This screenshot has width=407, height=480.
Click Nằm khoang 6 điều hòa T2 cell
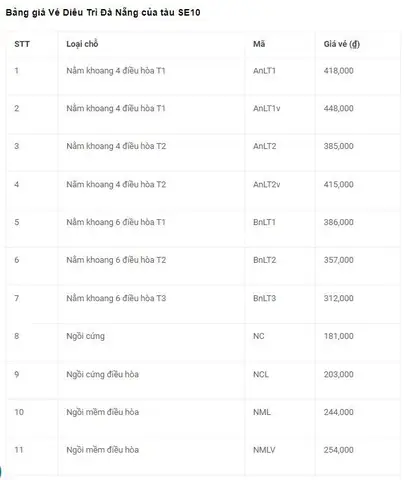point(116,260)
